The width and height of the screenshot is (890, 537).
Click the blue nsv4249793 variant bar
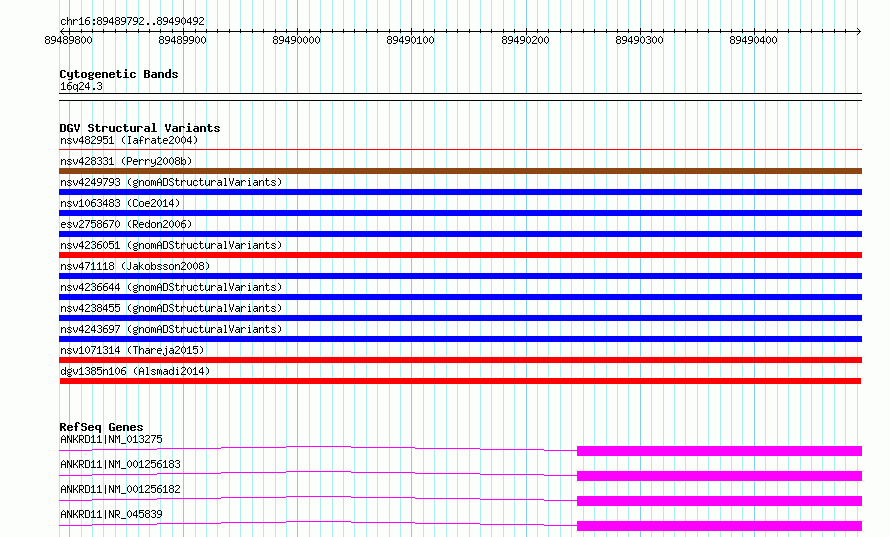(460, 192)
